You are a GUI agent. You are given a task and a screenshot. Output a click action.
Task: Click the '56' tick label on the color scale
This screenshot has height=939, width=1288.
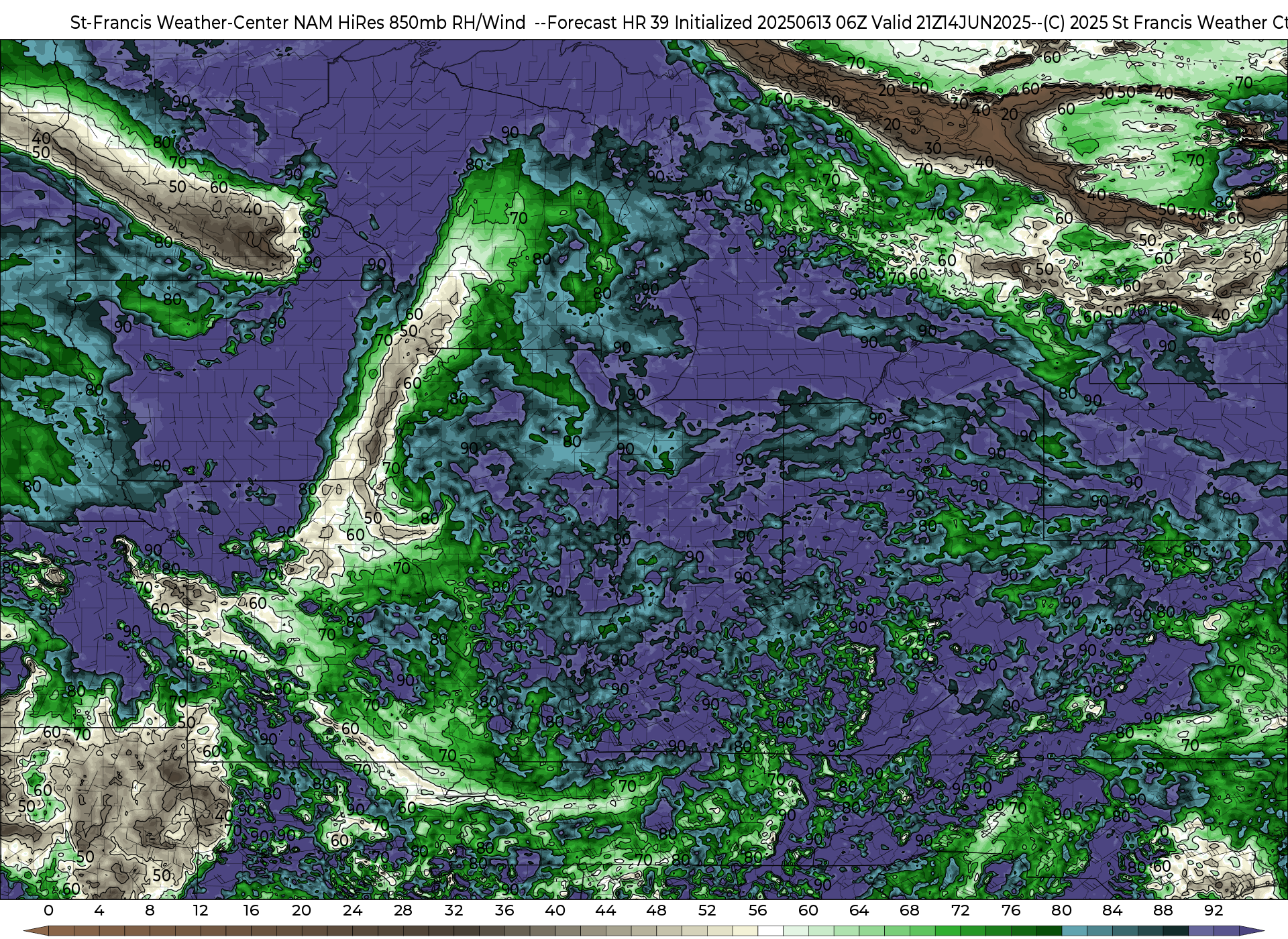click(757, 910)
